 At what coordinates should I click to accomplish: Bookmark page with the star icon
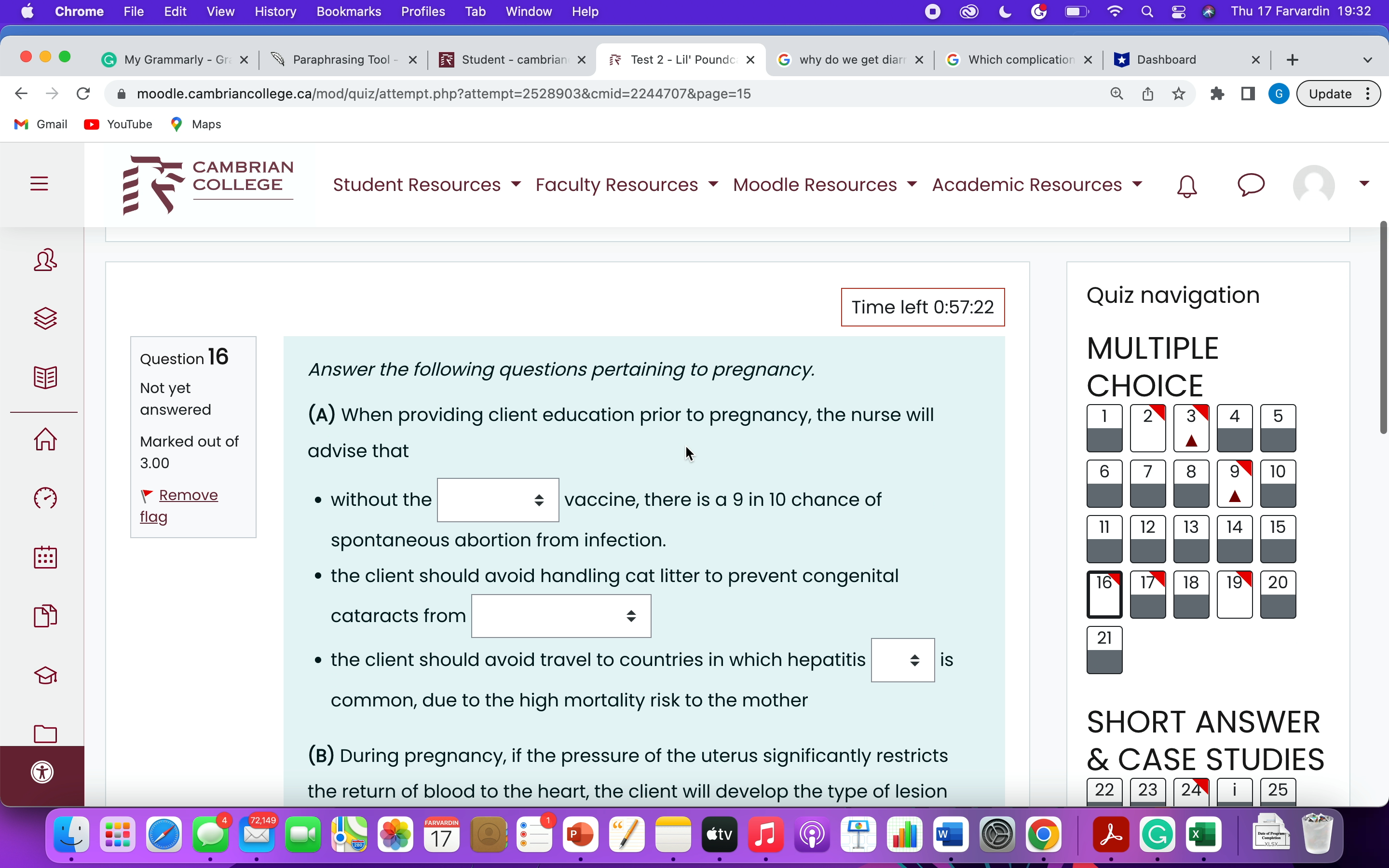click(1178, 94)
